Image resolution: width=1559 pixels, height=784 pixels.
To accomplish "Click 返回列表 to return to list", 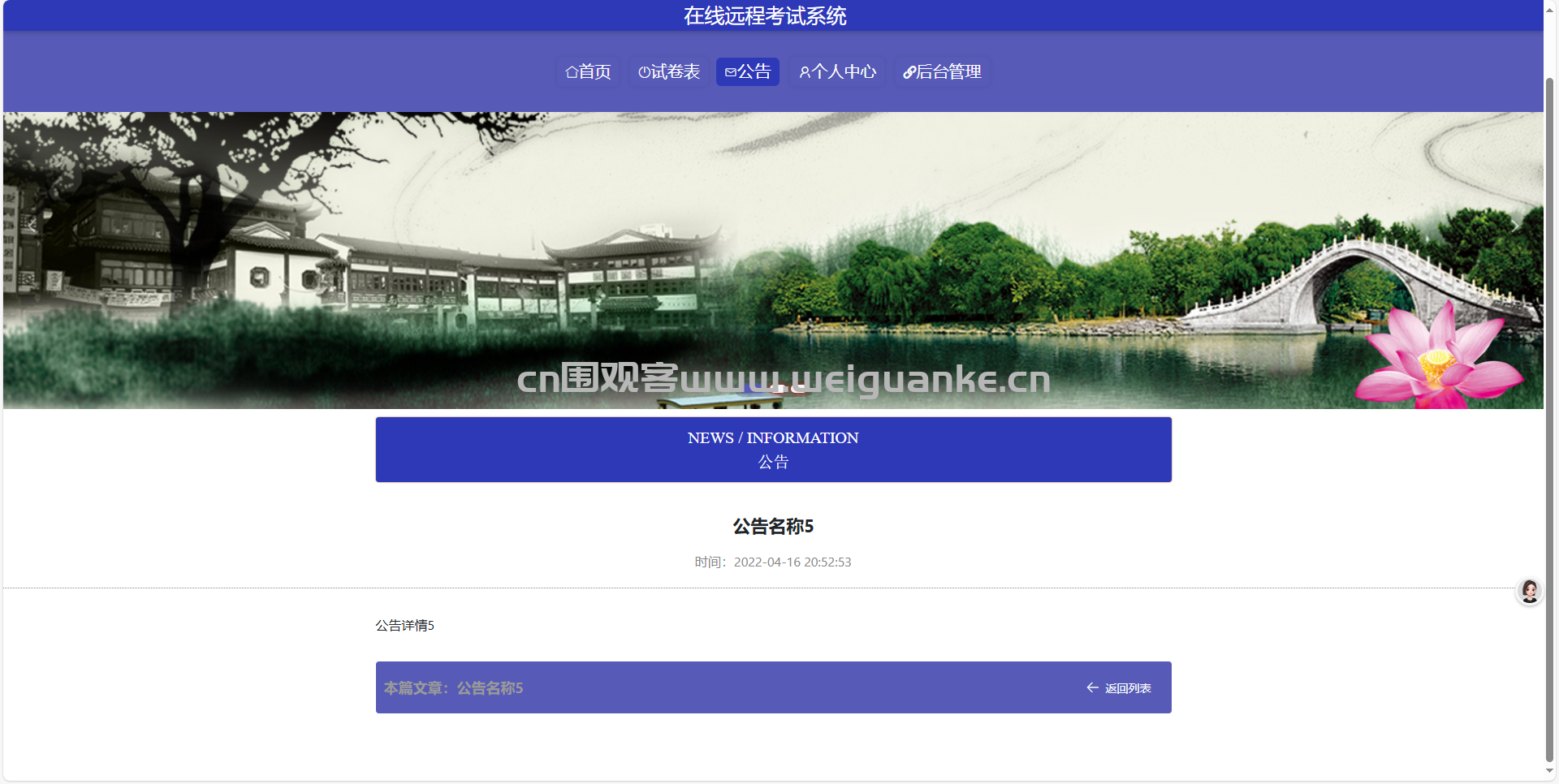I will coord(1128,688).
